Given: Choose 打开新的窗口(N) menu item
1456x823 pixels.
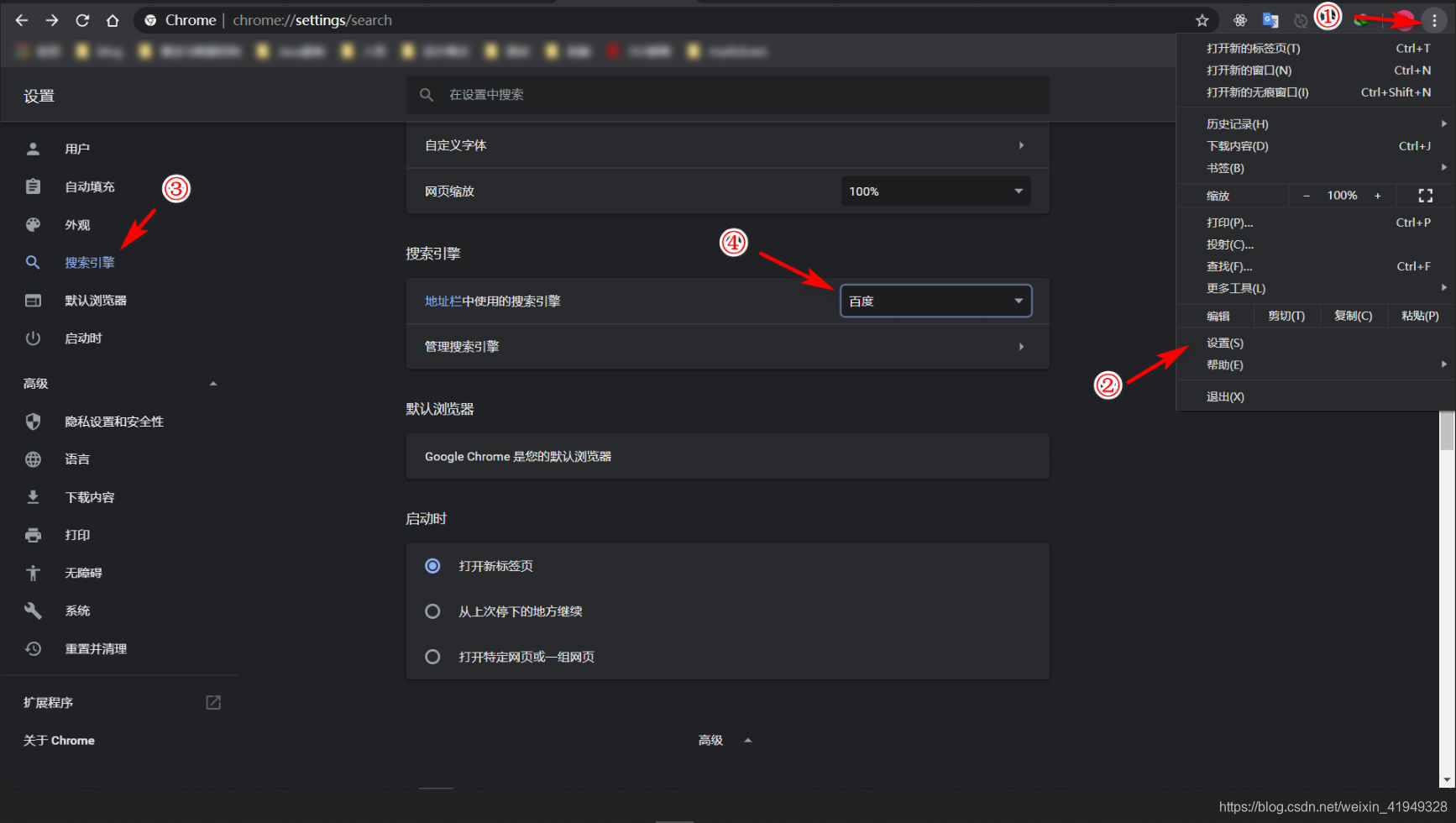Looking at the screenshot, I should [x=1317, y=71].
